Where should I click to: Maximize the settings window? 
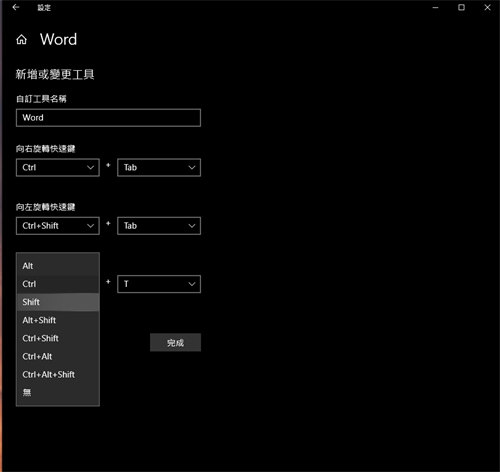461,7
